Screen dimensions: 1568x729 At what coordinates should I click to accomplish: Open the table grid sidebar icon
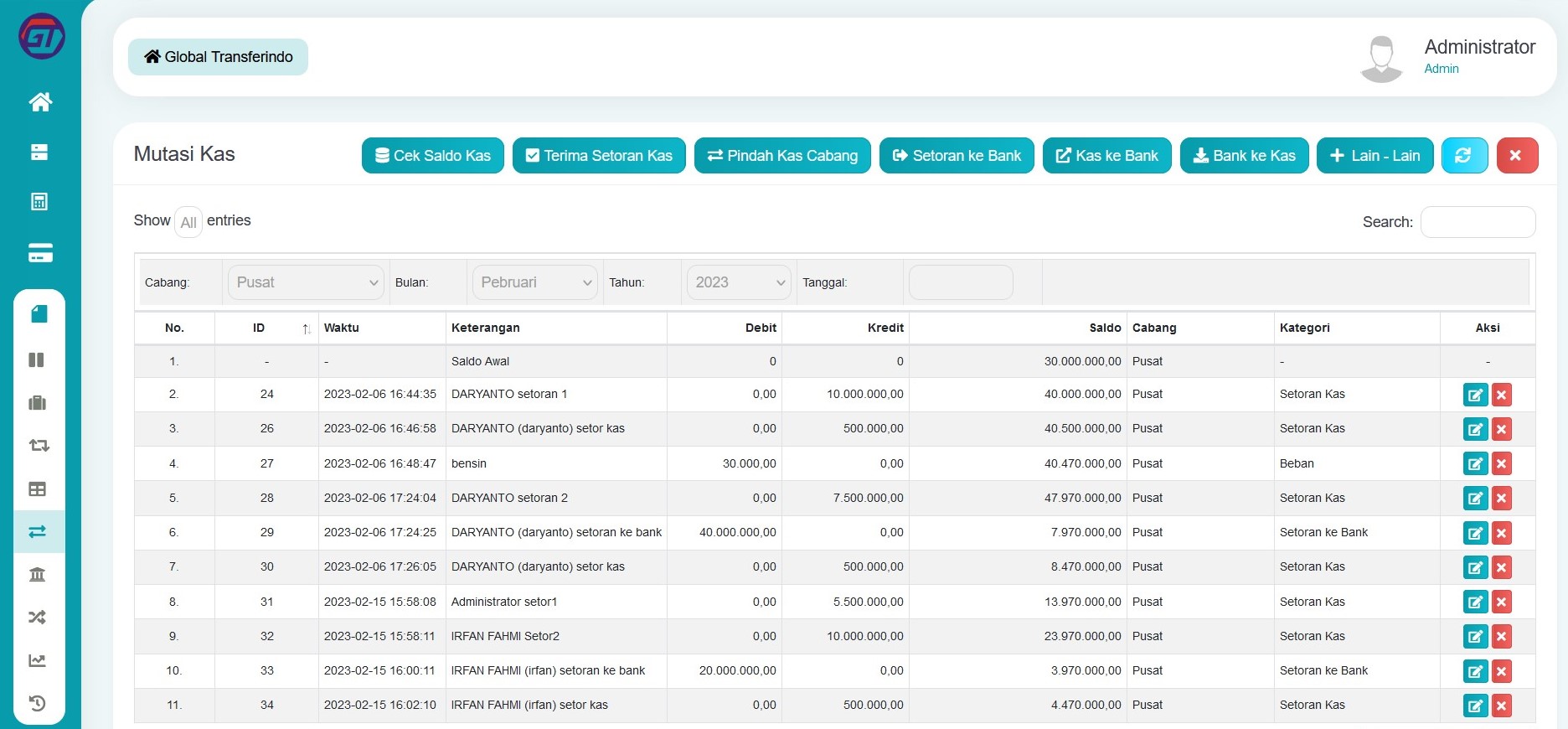point(37,489)
